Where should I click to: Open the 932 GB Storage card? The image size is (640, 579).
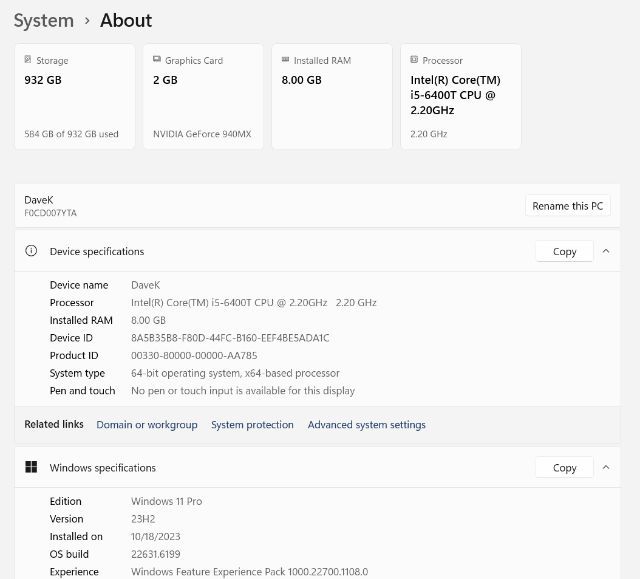coord(74,97)
